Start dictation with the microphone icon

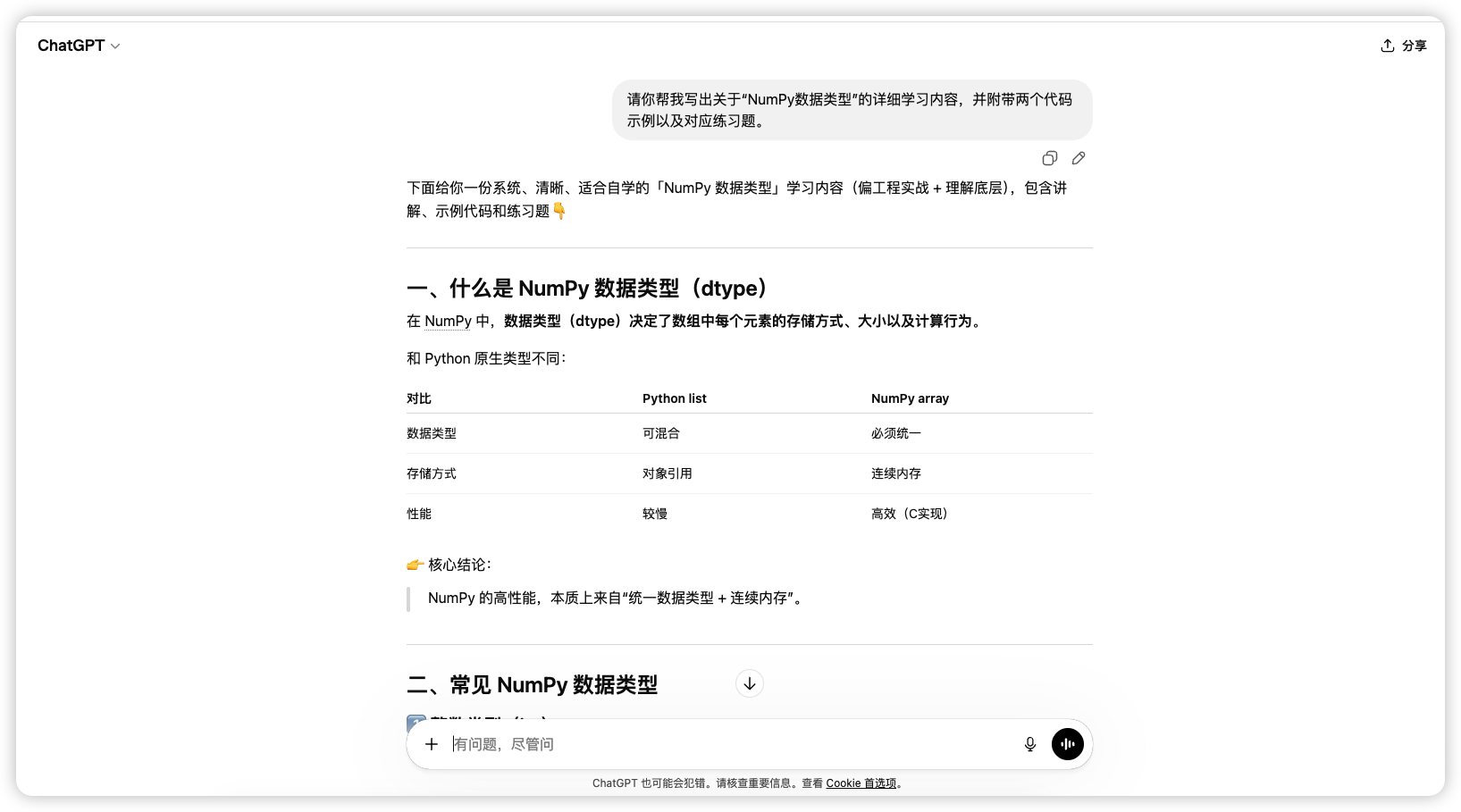pos(1029,744)
